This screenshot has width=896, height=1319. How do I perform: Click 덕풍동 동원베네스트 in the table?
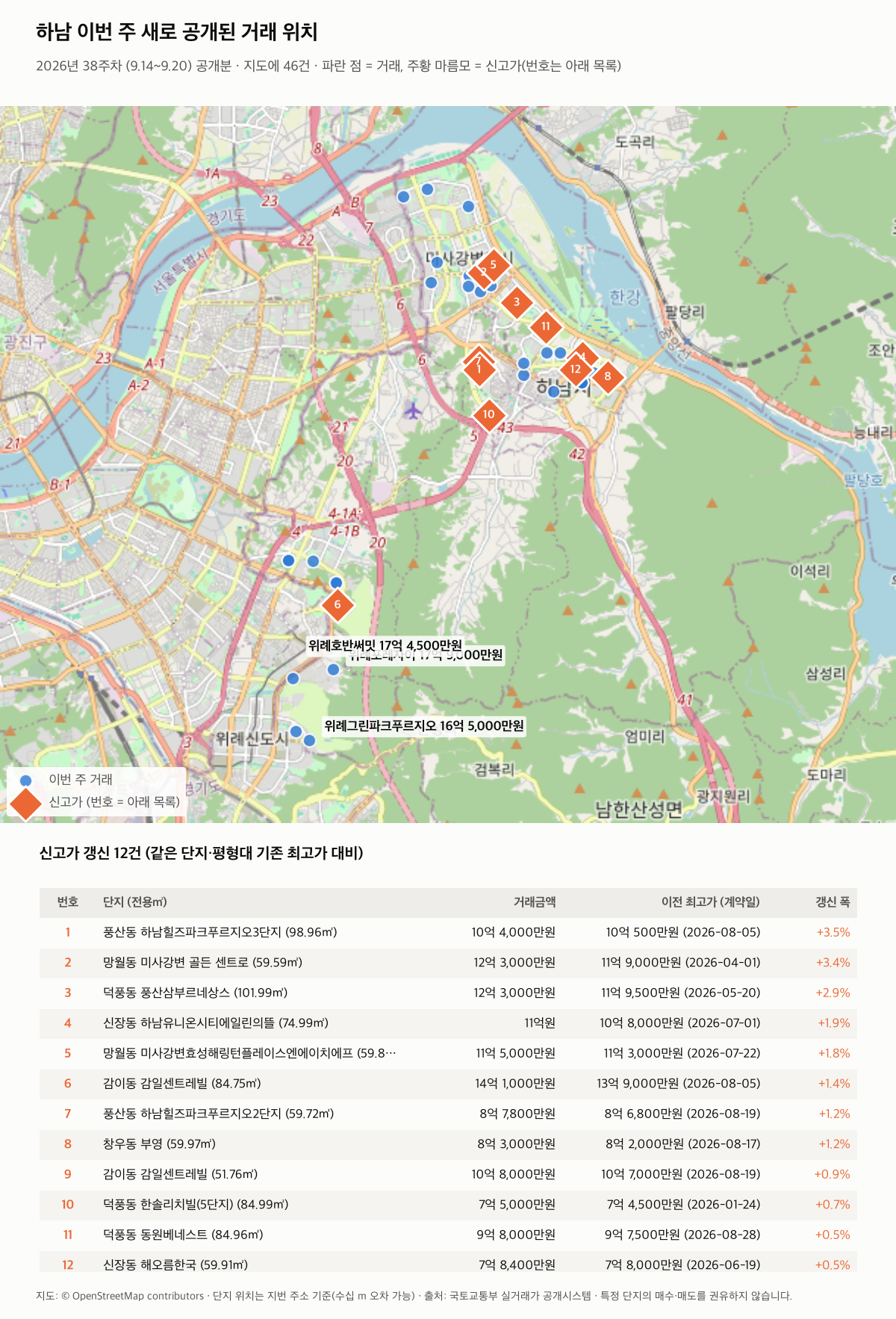click(x=183, y=1235)
